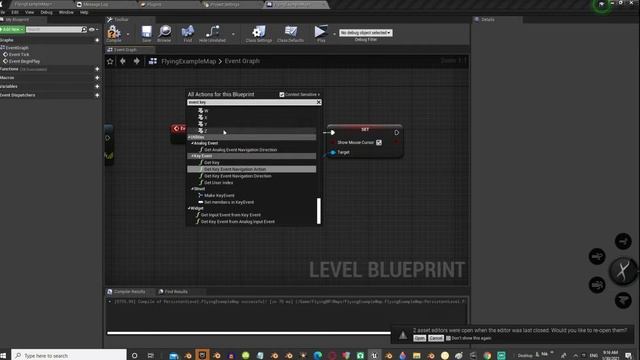This screenshot has height=360, width=640.
Task: Open the Window menu
Action: tap(66, 12)
